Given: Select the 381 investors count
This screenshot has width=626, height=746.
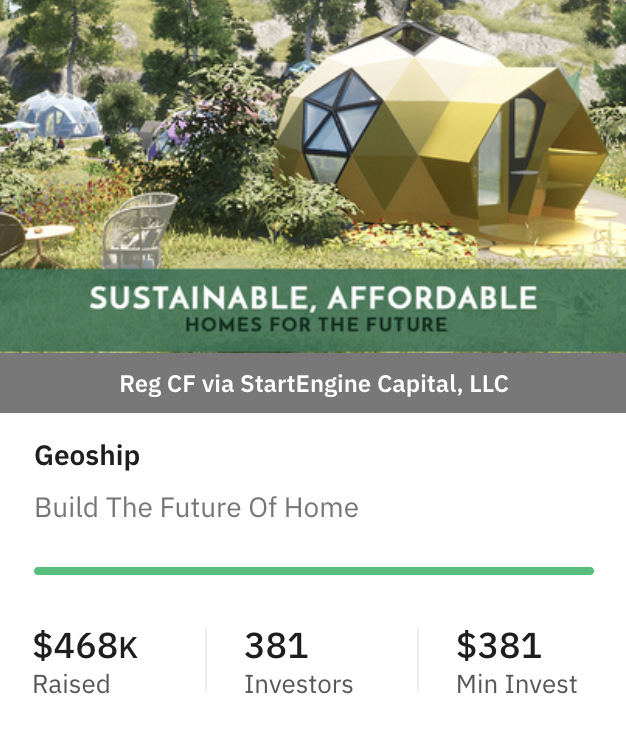Looking at the screenshot, I should point(276,645).
